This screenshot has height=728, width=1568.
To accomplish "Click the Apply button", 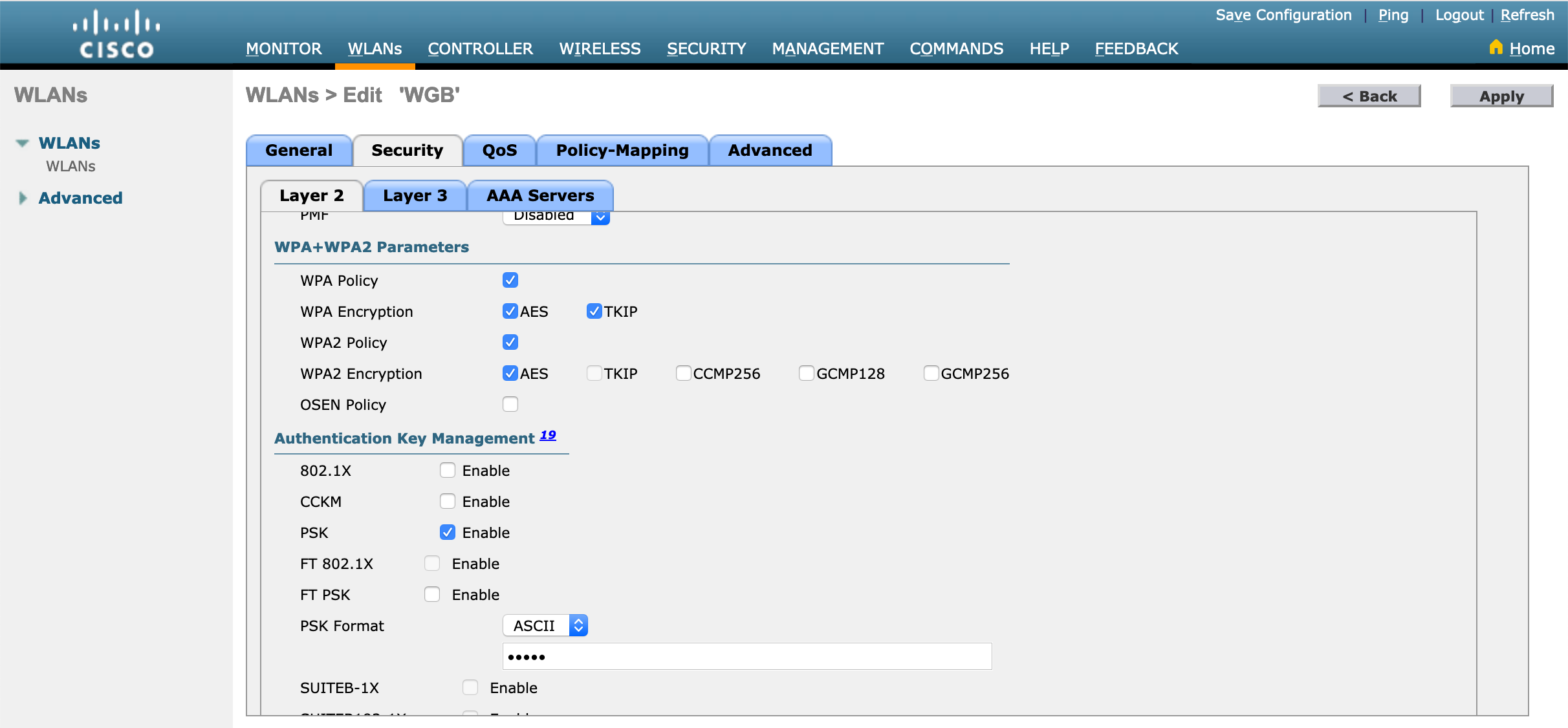I will (1501, 96).
